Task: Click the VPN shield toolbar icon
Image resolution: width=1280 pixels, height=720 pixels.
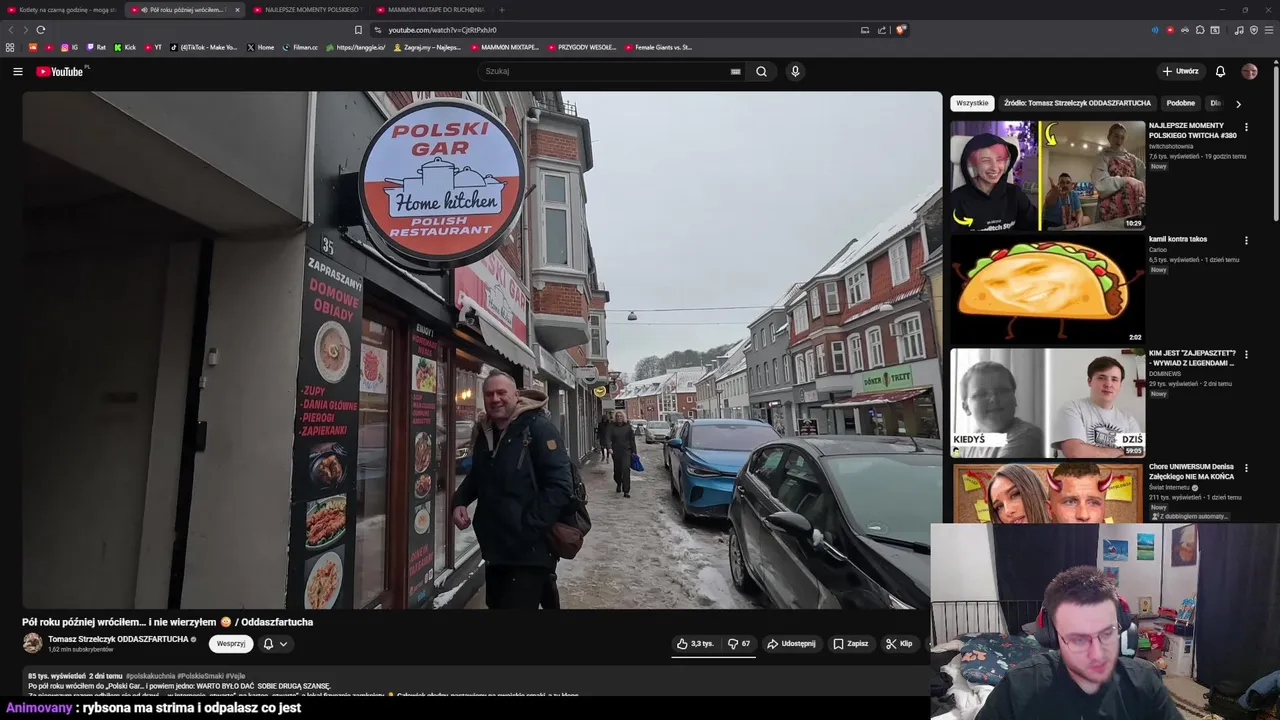Action: coord(1253,30)
